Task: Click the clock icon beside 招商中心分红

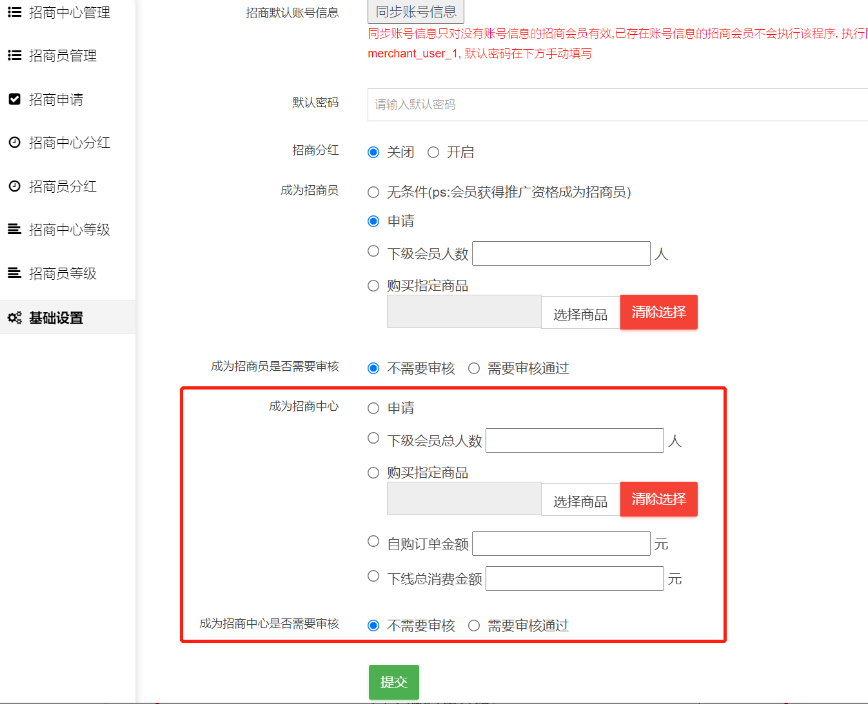Action: pyautogui.click(x=14, y=142)
